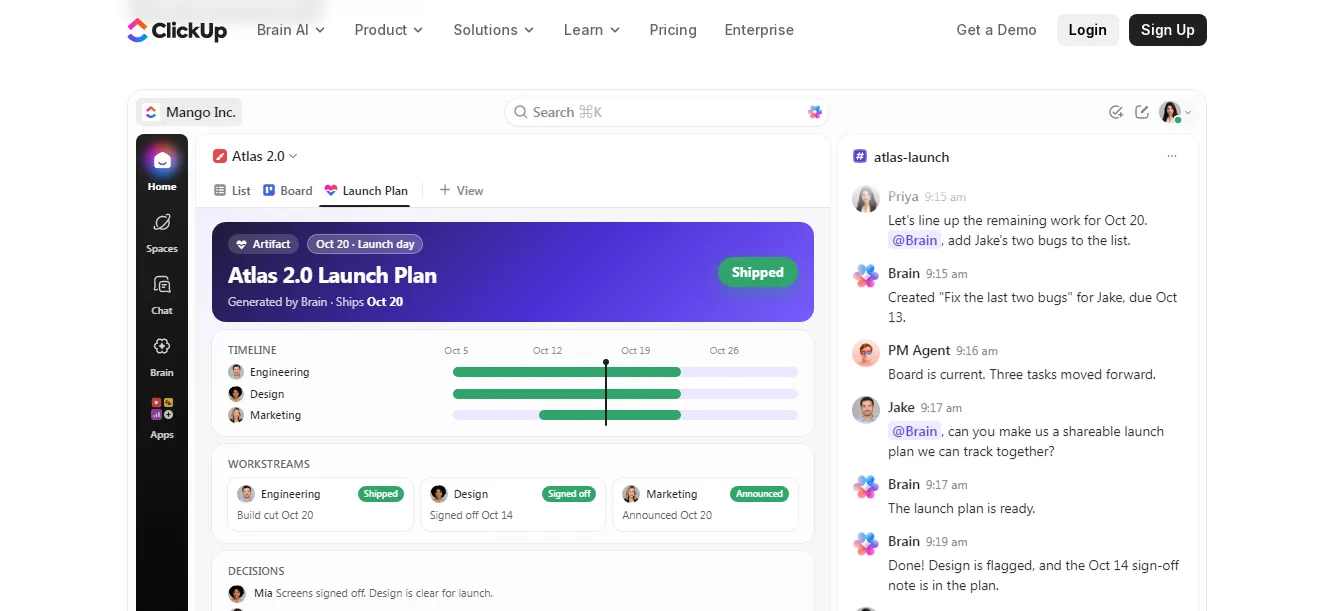
Task: Open the atlas-launch channel options ellipsis
Action: click(1172, 157)
